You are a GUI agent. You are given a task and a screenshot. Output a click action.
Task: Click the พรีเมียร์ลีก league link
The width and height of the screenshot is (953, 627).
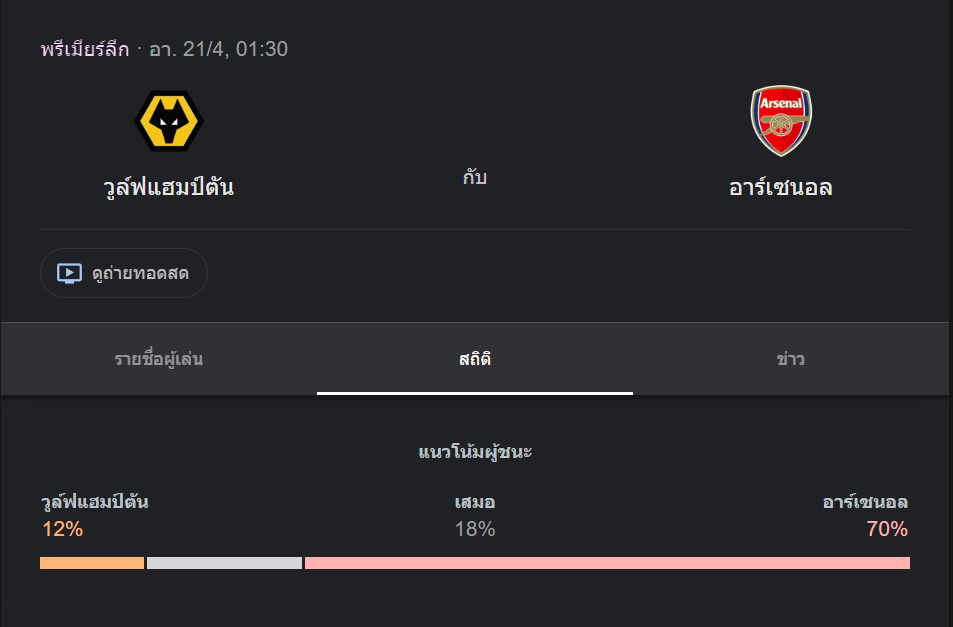click(85, 49)
